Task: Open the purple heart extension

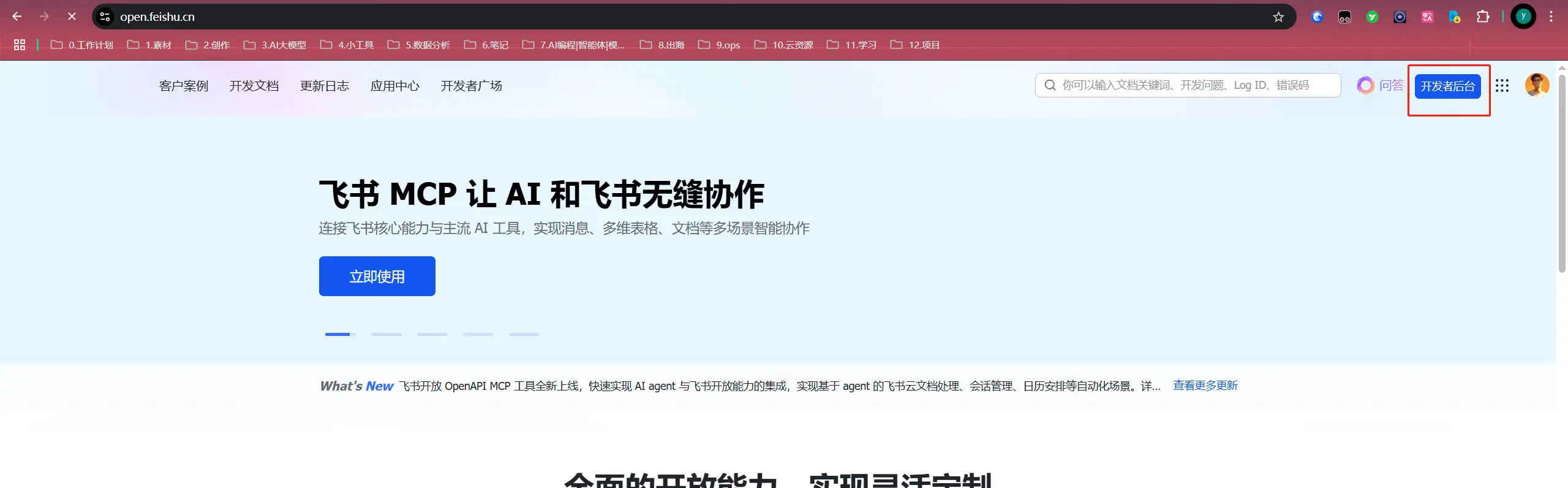Action: (x=1400, y=17)
